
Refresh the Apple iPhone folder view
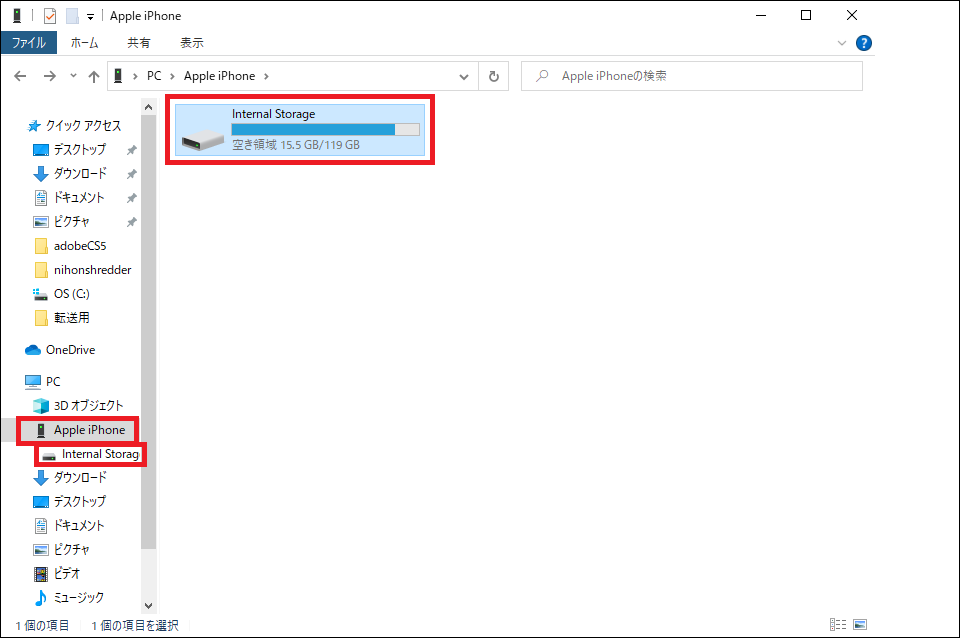pos(493,77)
